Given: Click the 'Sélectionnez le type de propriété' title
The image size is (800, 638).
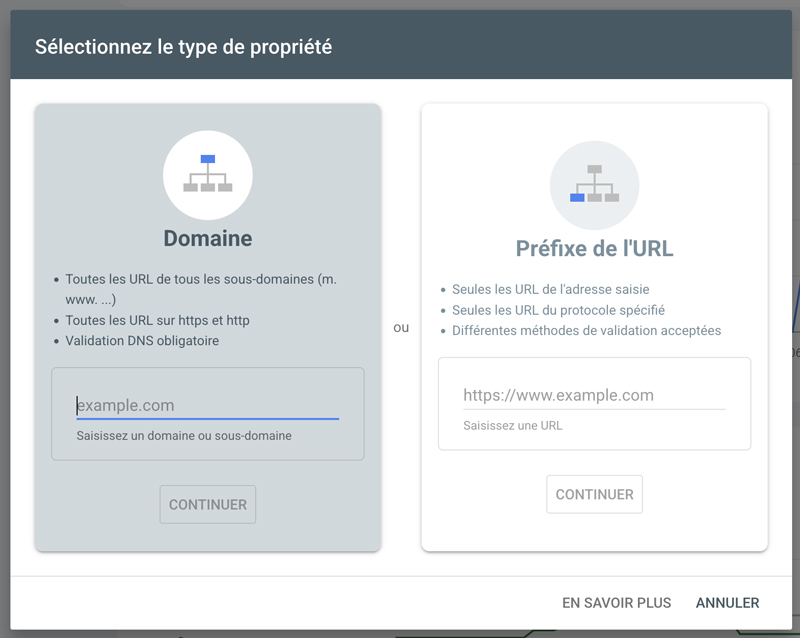Looking at the screenshot, I should click(183, 47).
